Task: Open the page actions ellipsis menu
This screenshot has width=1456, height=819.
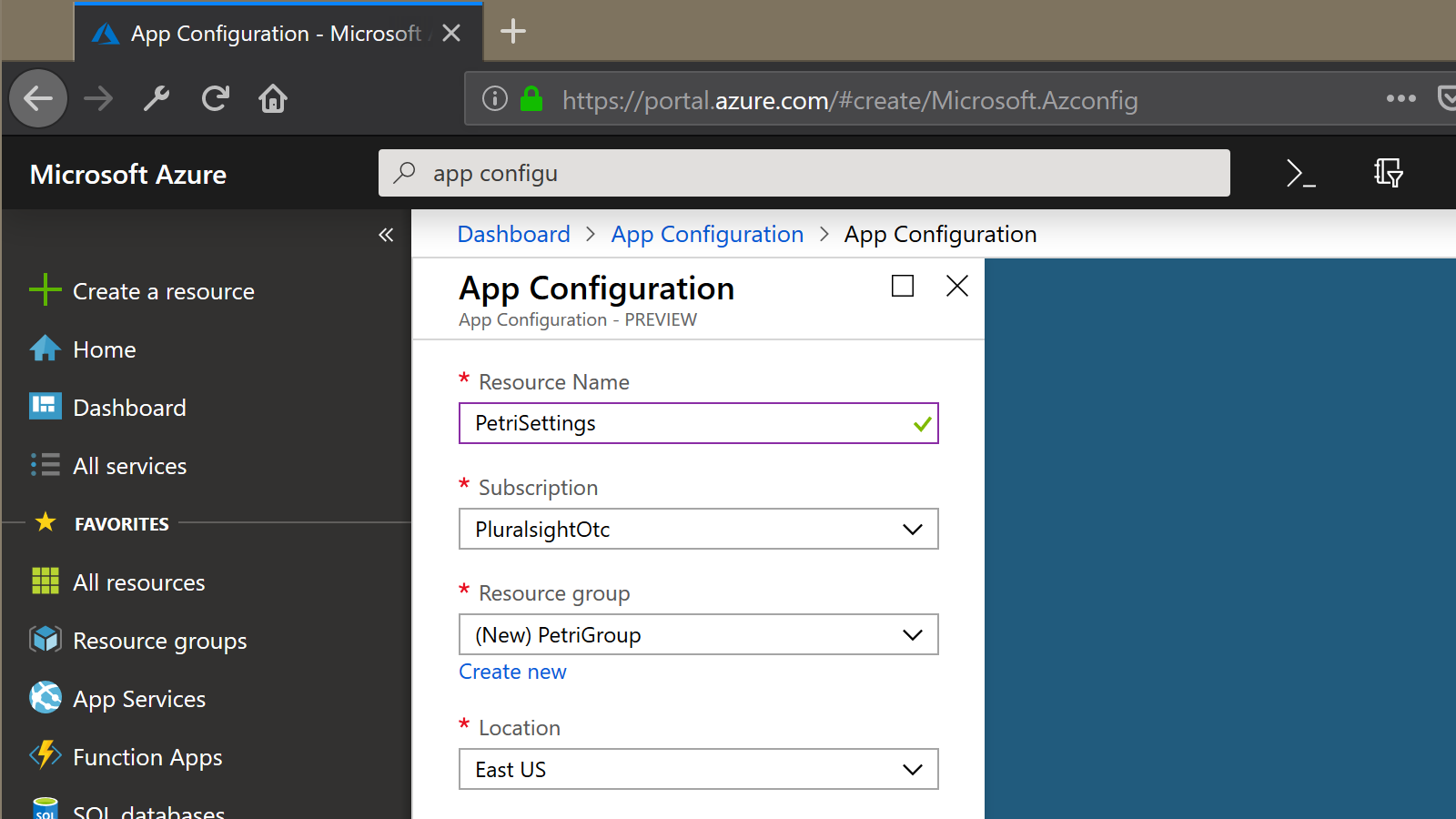Action: click(x=1401, y=98)
